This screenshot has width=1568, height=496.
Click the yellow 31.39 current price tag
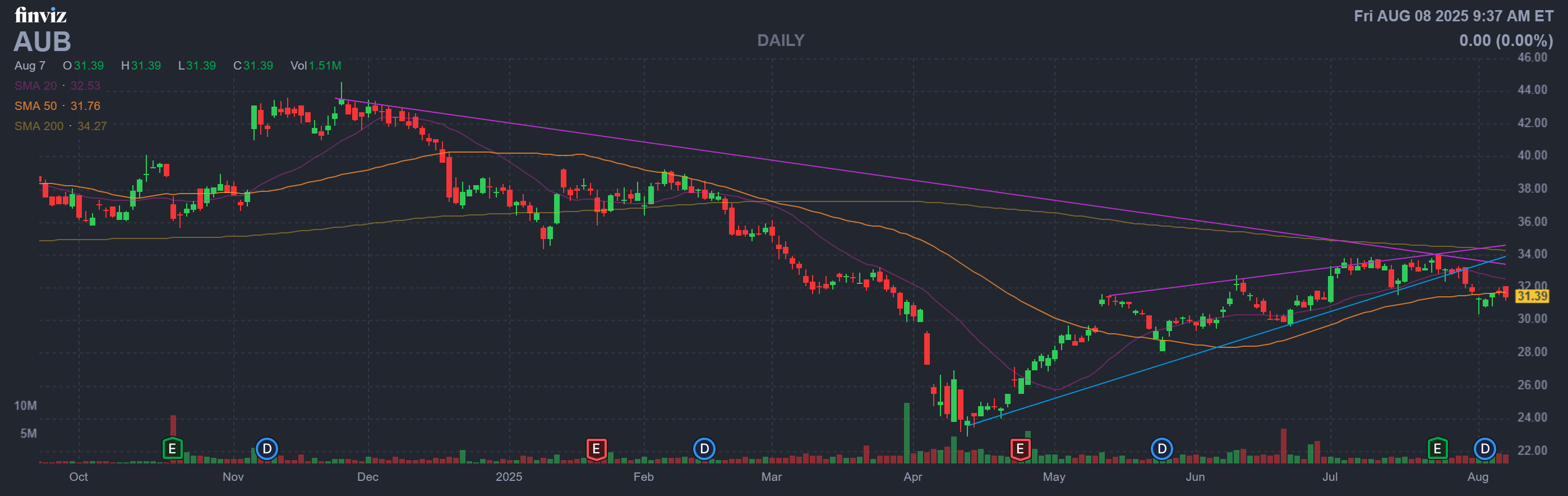coord(1532,296)
